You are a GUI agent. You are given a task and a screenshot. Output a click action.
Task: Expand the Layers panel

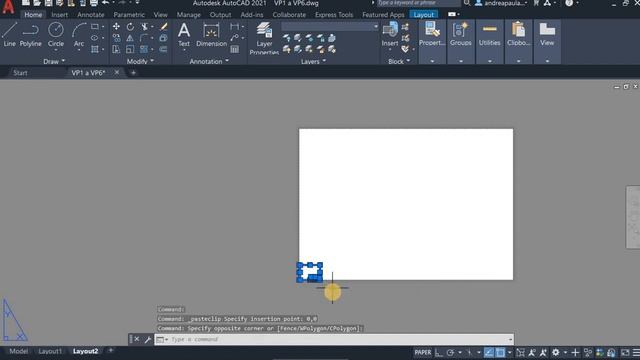(313, 61)
